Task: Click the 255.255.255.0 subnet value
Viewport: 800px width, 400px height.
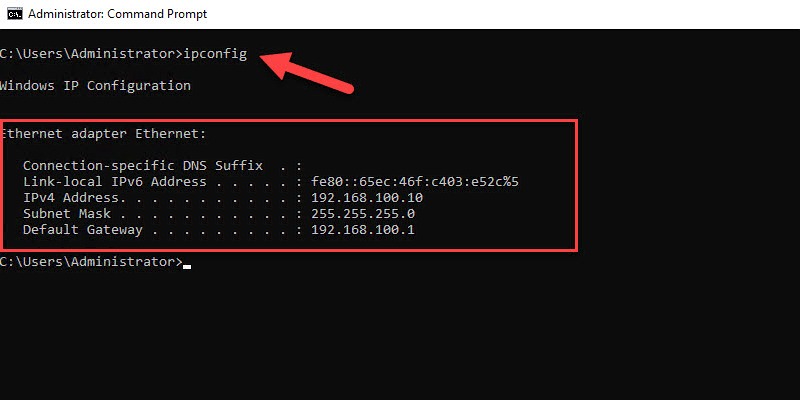Action: (363, 213)
